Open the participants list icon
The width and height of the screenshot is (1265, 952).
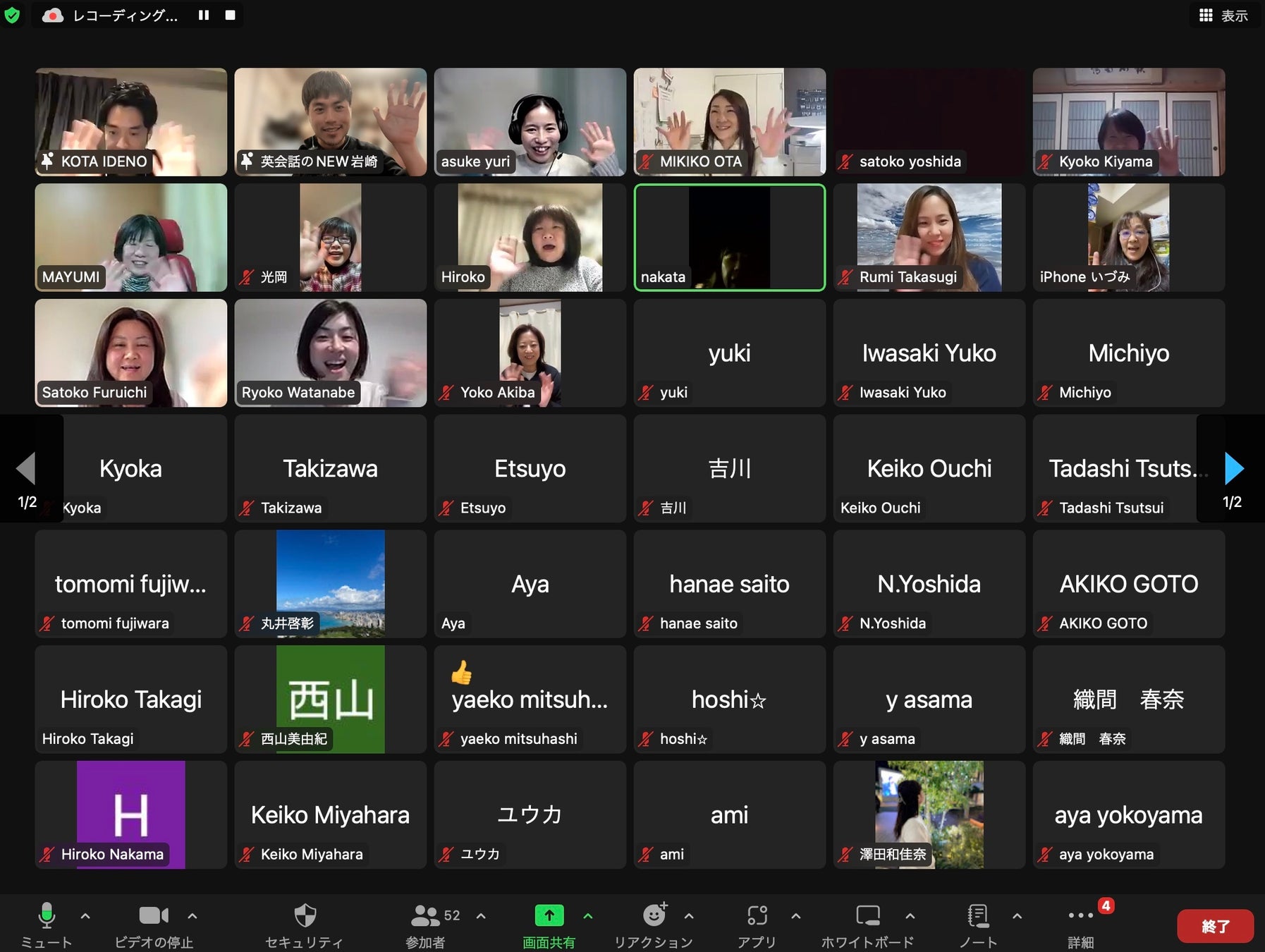(x=425, y=915)
